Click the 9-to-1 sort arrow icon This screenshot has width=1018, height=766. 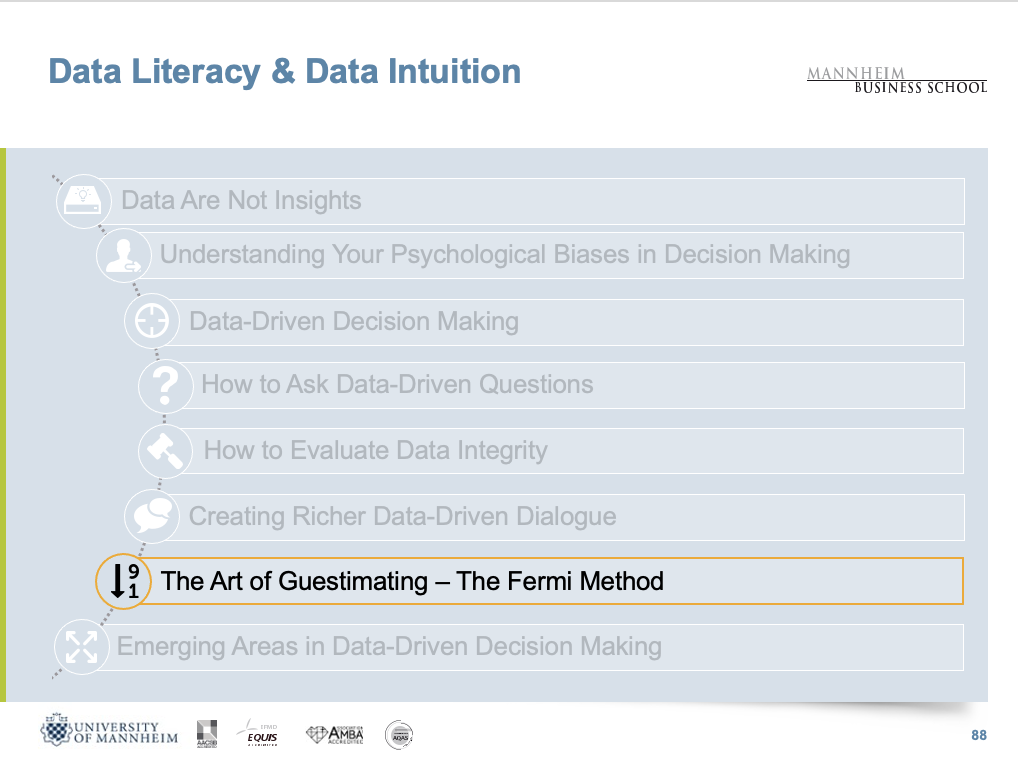123,582
